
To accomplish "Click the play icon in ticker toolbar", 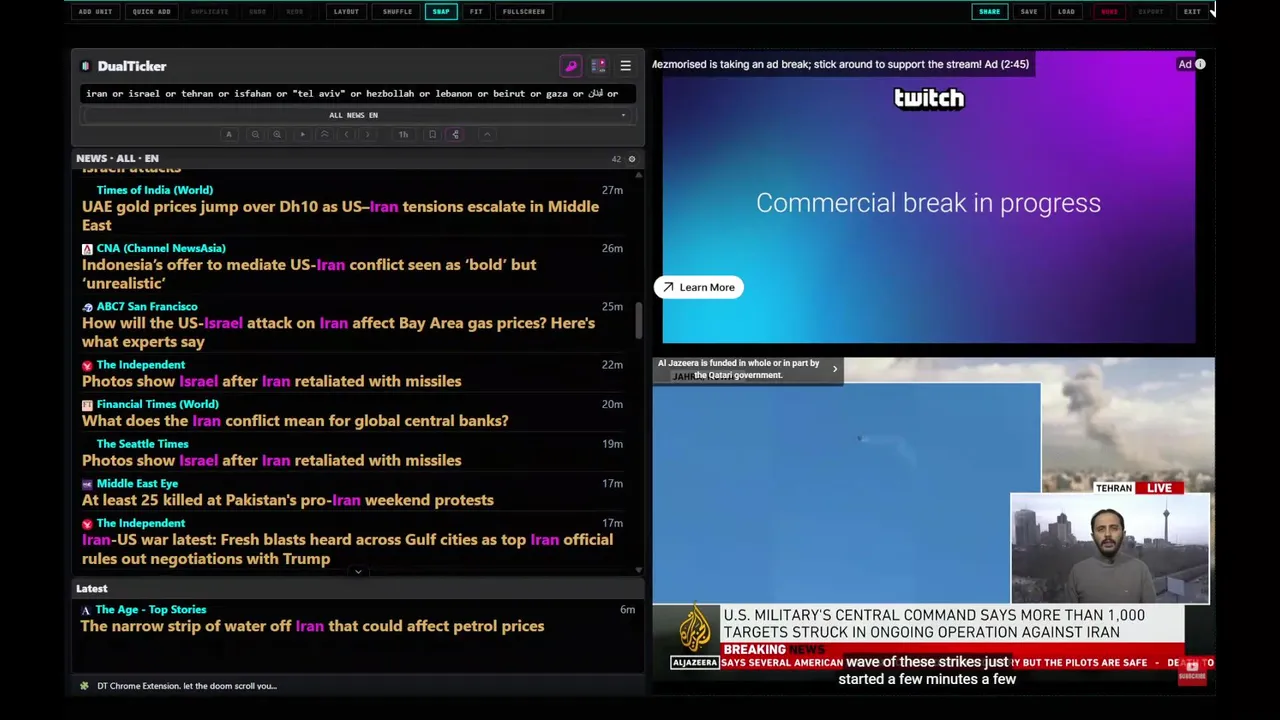I will point(302,134).
